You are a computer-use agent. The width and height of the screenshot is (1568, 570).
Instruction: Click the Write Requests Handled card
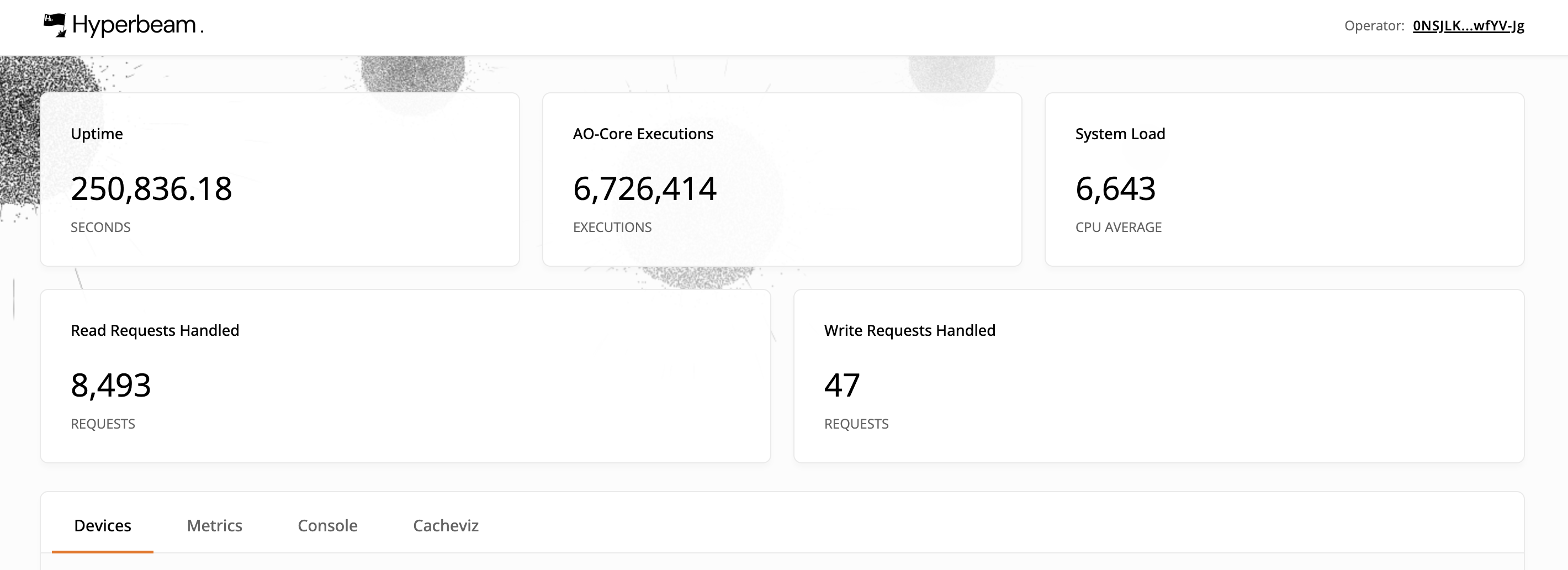pos(1158,376)
